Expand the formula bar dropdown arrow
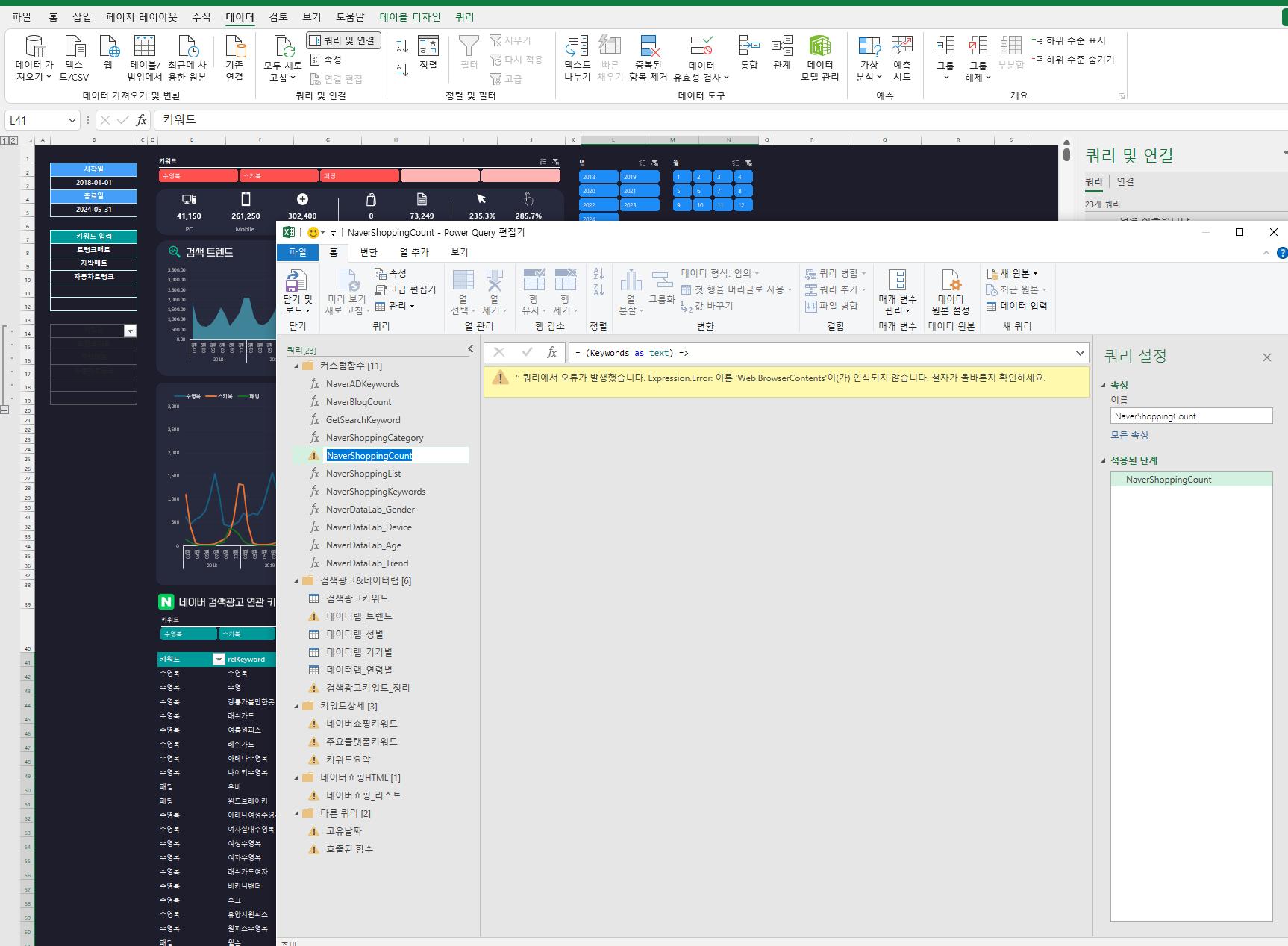The image size is (1288, 946). tap(1079, 353)
